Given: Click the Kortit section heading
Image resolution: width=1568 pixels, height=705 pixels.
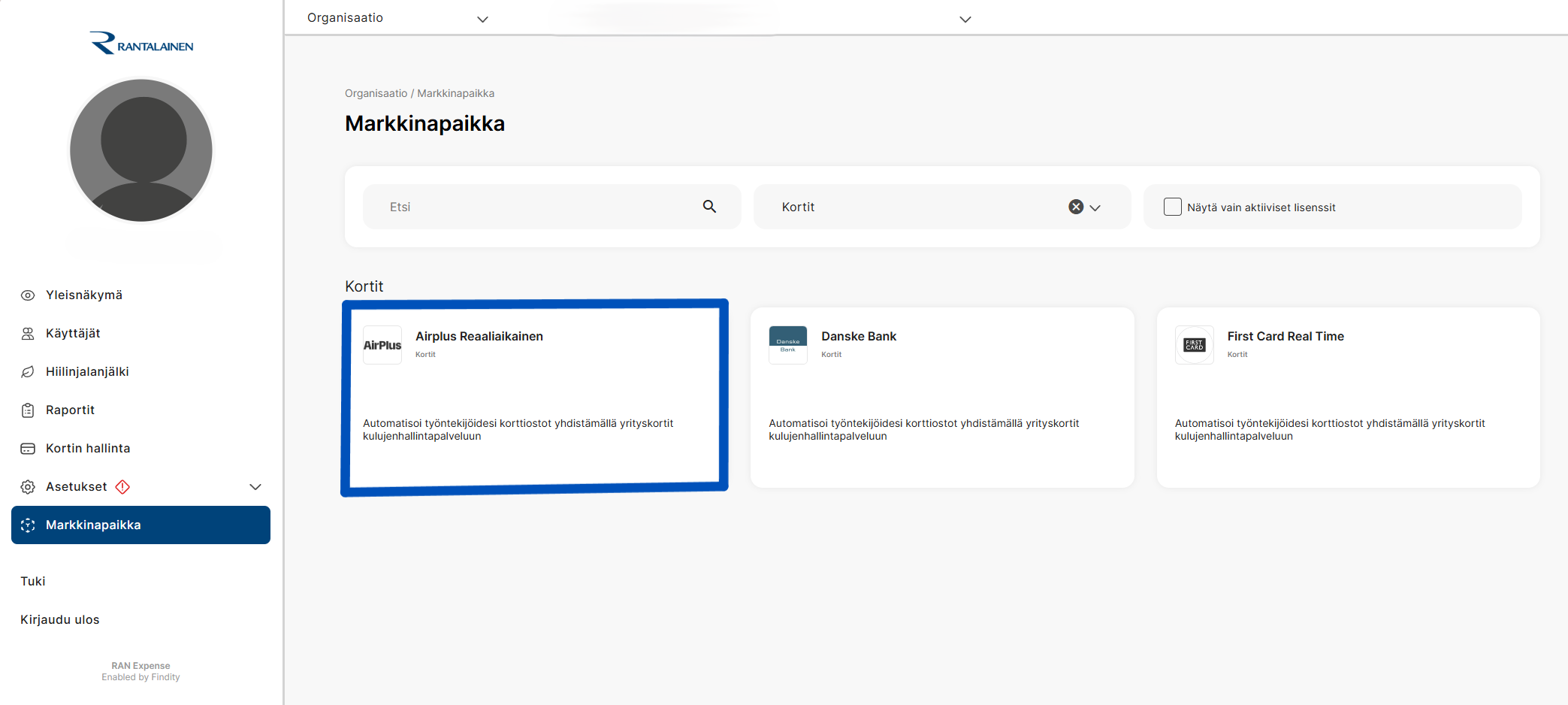Looking at the screenshot, I should click(x=364, y=286).
